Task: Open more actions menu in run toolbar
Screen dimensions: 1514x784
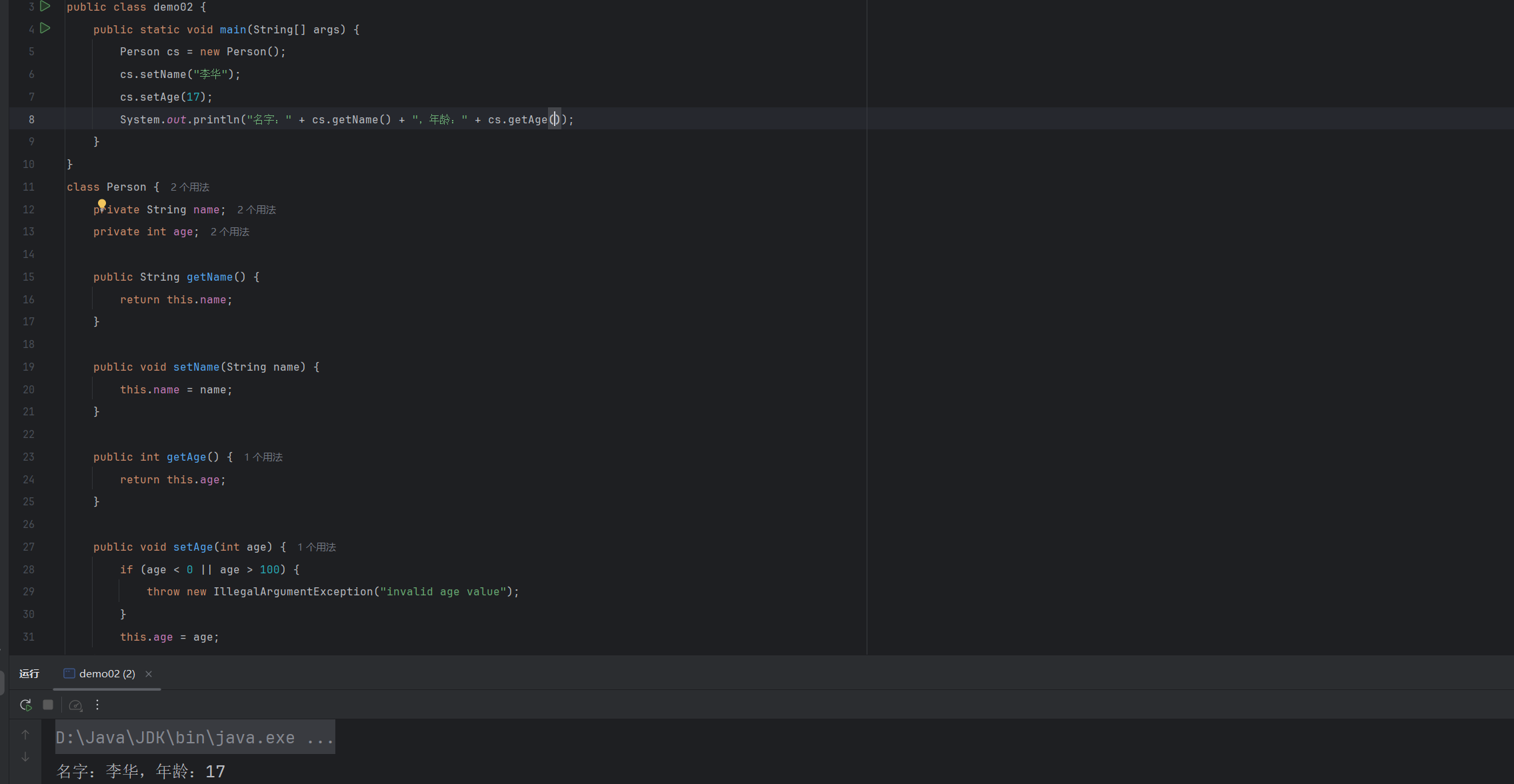Action: (97, 705)
